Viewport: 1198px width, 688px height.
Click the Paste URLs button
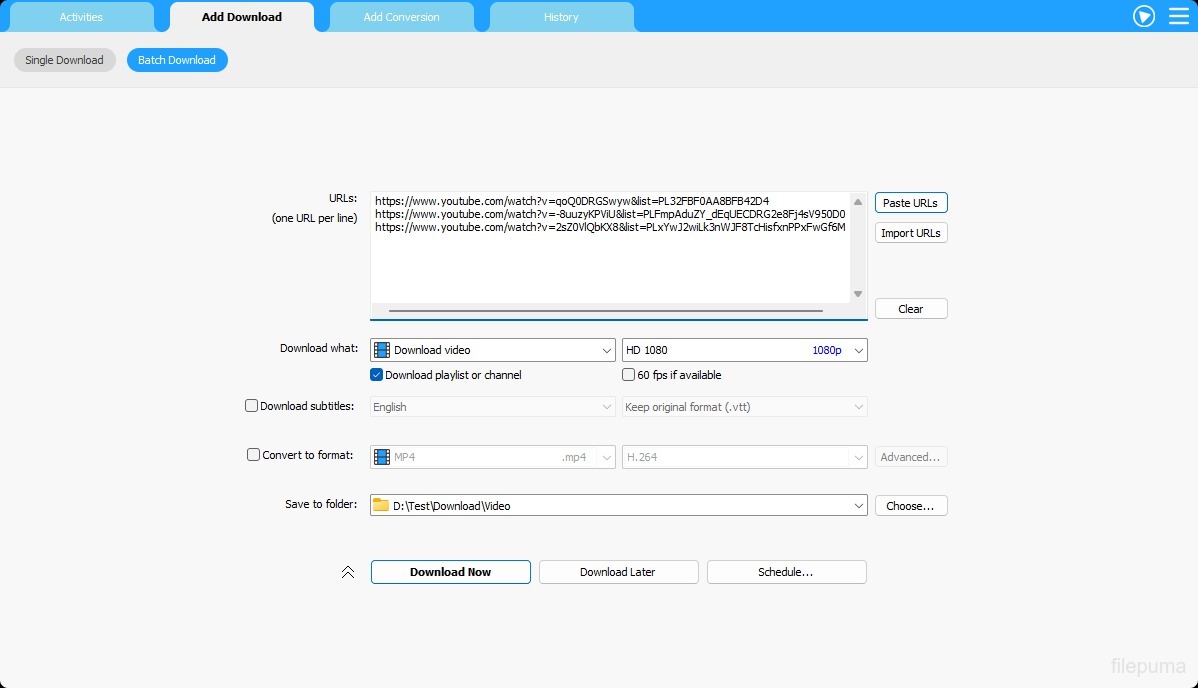(910, 203)
